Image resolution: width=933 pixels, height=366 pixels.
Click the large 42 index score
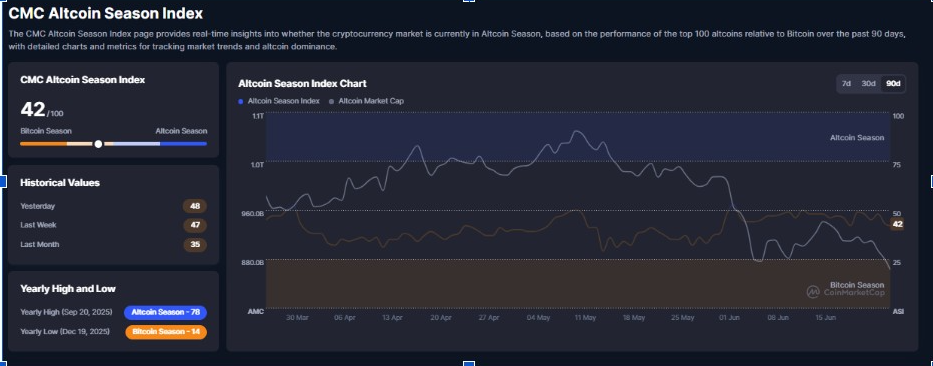point(33,110)
